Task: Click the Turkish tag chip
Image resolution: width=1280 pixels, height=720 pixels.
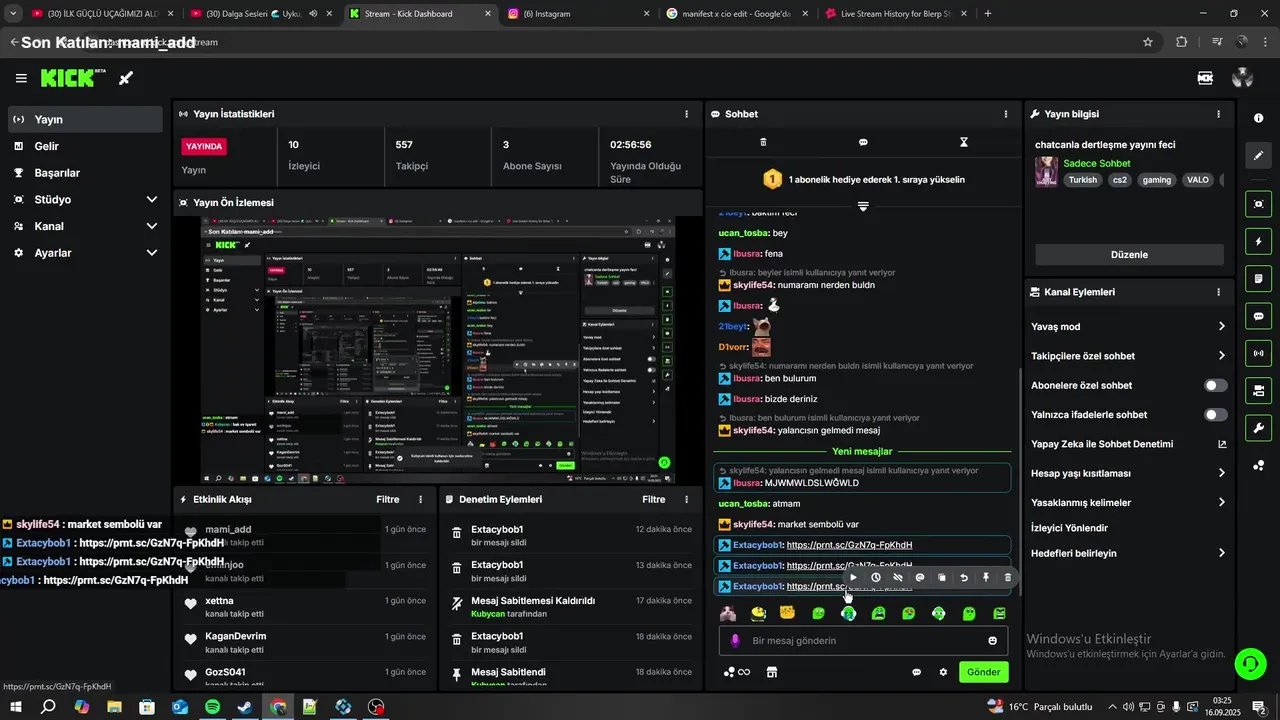Action: click(x=1082, y=180)
